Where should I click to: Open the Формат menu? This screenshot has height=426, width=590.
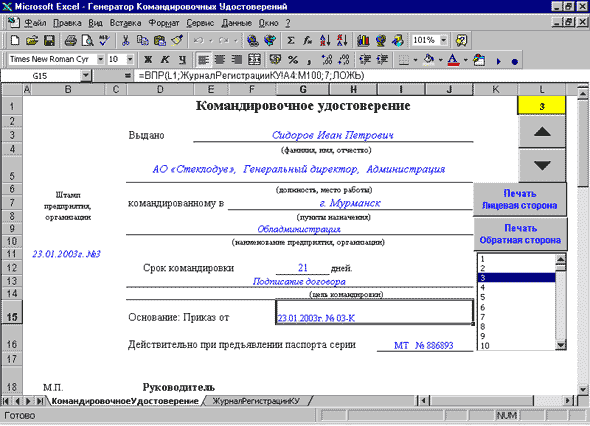coord(164,23)
